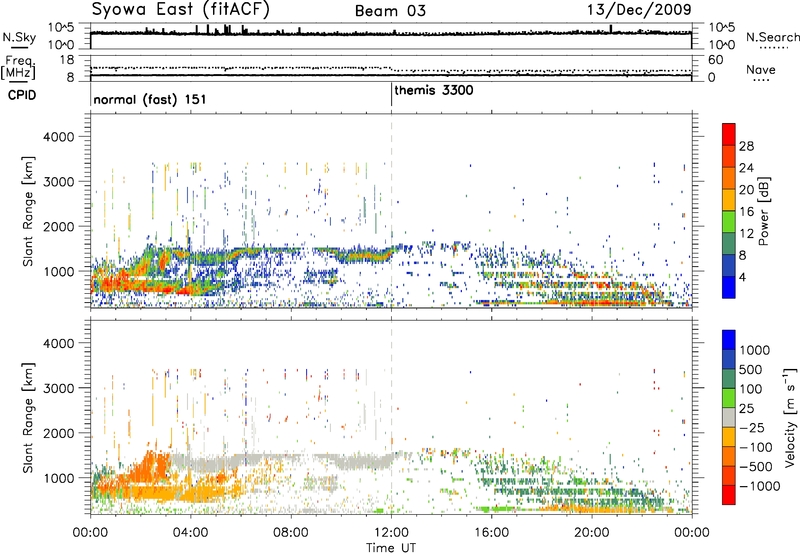Screen dimensions: 800x554
Task: Pick the yellow-orange 16–20 dB Power colorbar segment
Action: (x=729, y=199)
